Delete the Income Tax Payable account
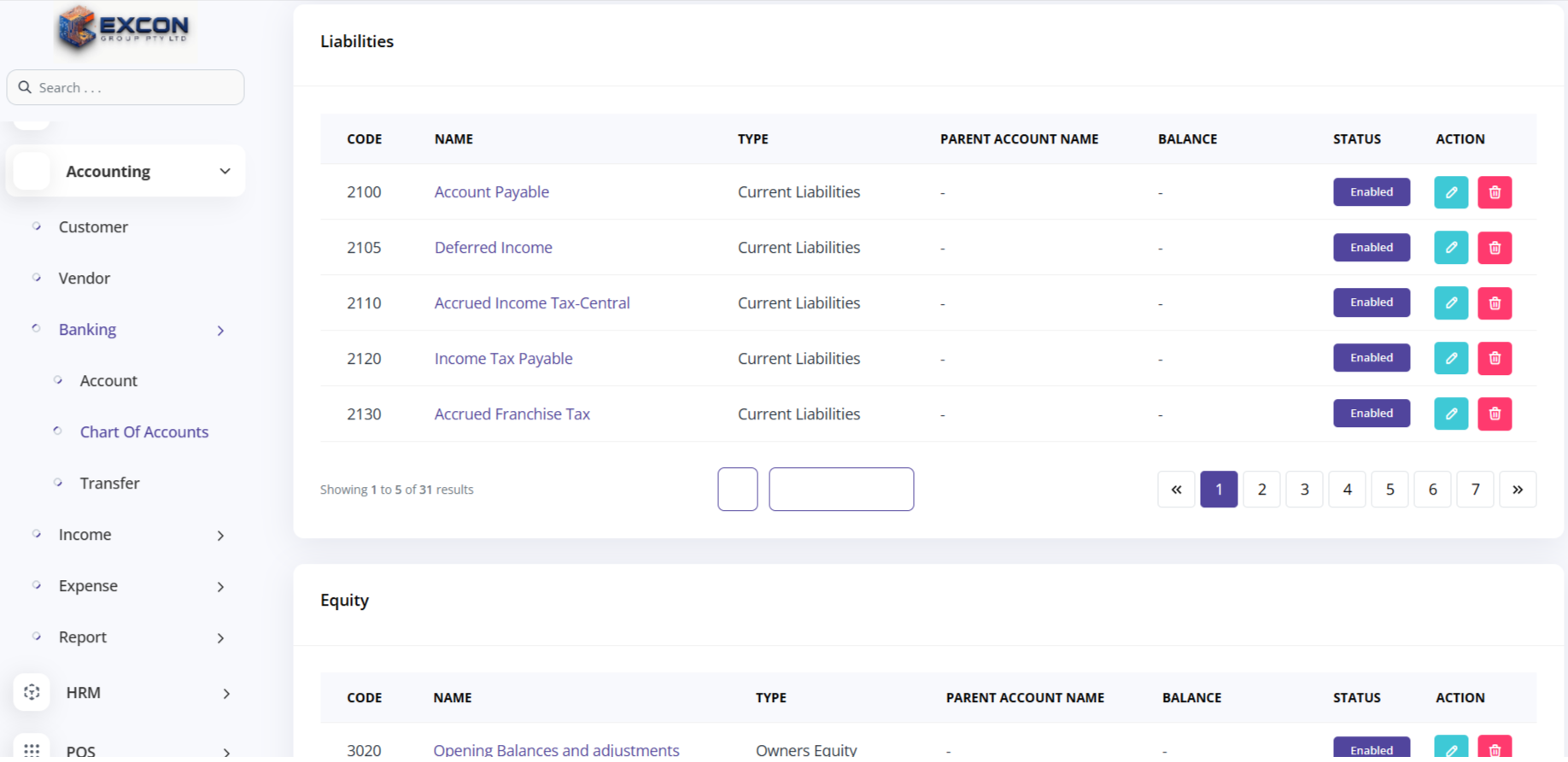Screen dimensions: 1568x762 click(x=1494, y=359)
